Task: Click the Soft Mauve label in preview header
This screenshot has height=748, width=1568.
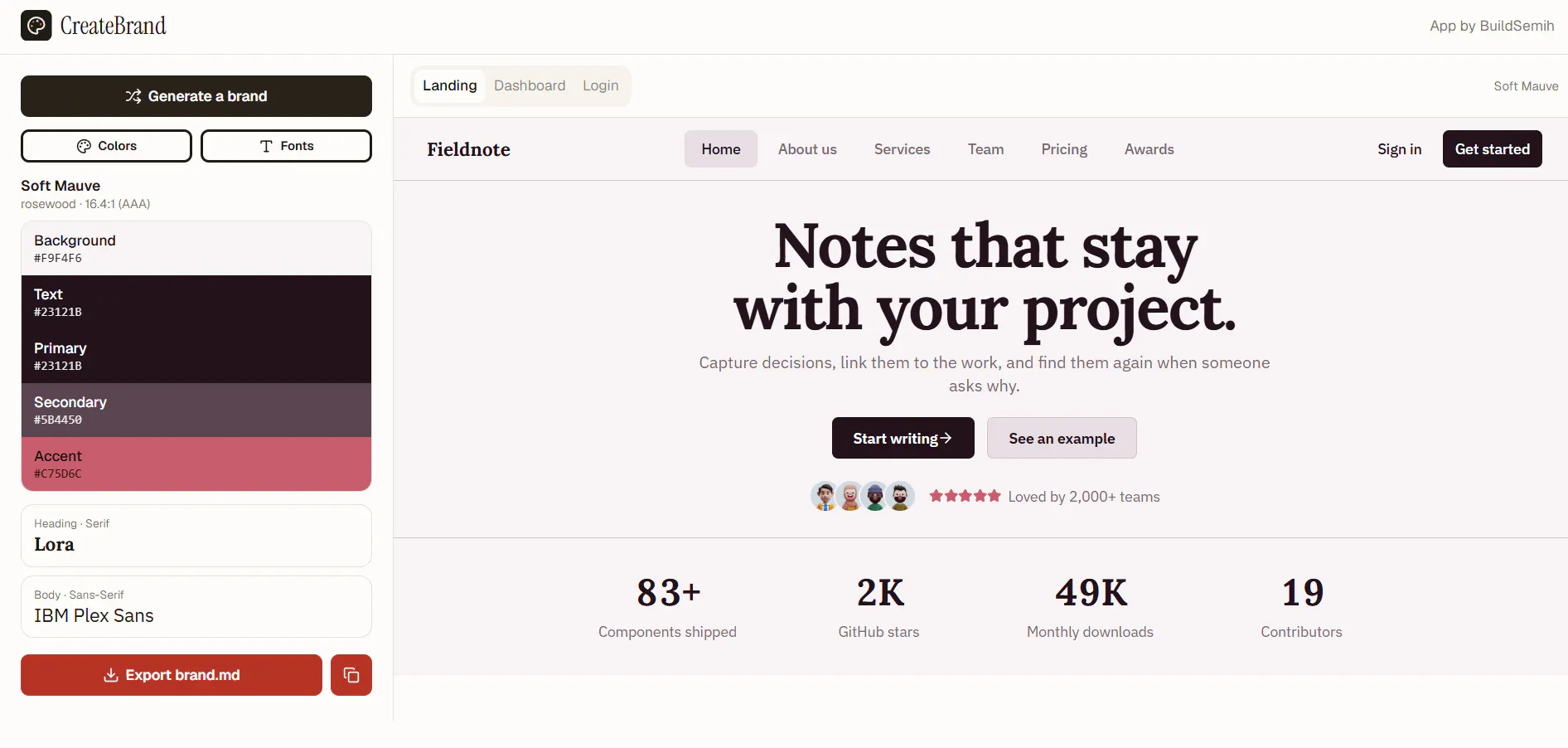Action: tap(1526, 86)
